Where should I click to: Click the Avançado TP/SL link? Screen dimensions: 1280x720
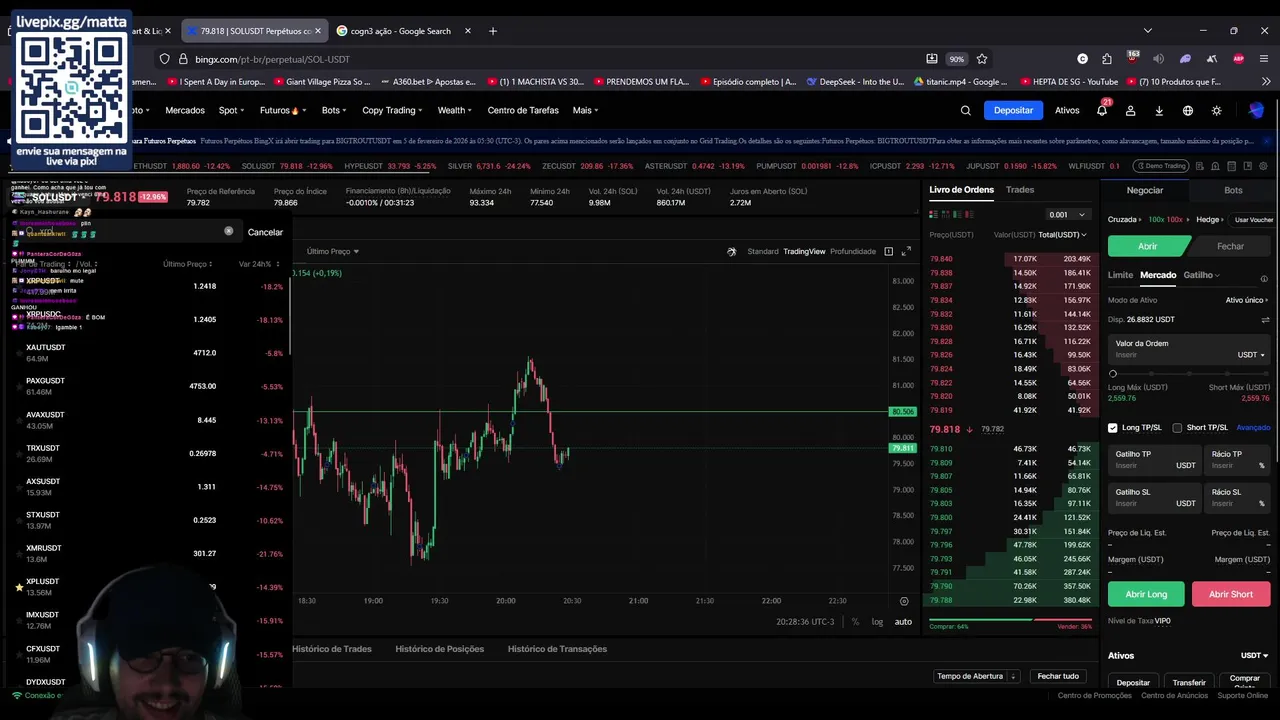coord(1253,428)
